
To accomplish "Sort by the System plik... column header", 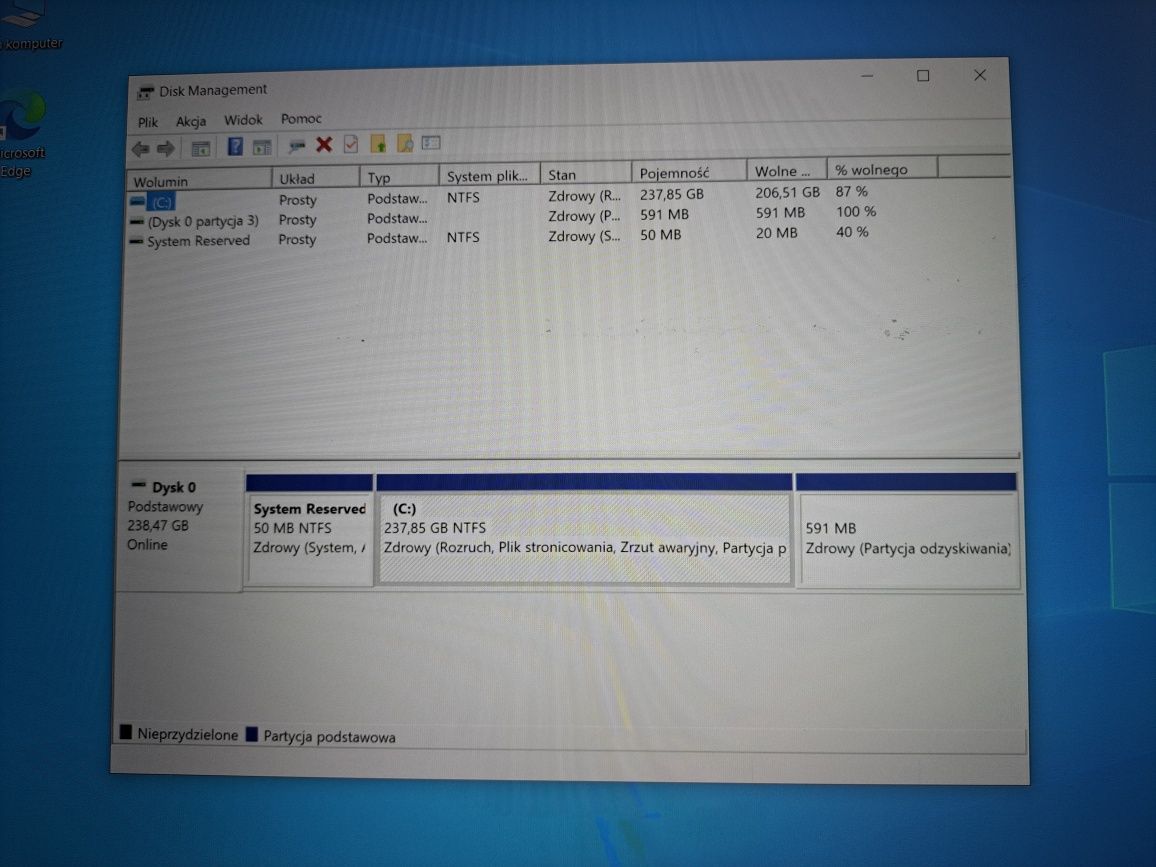I will [x=490, y=175].
